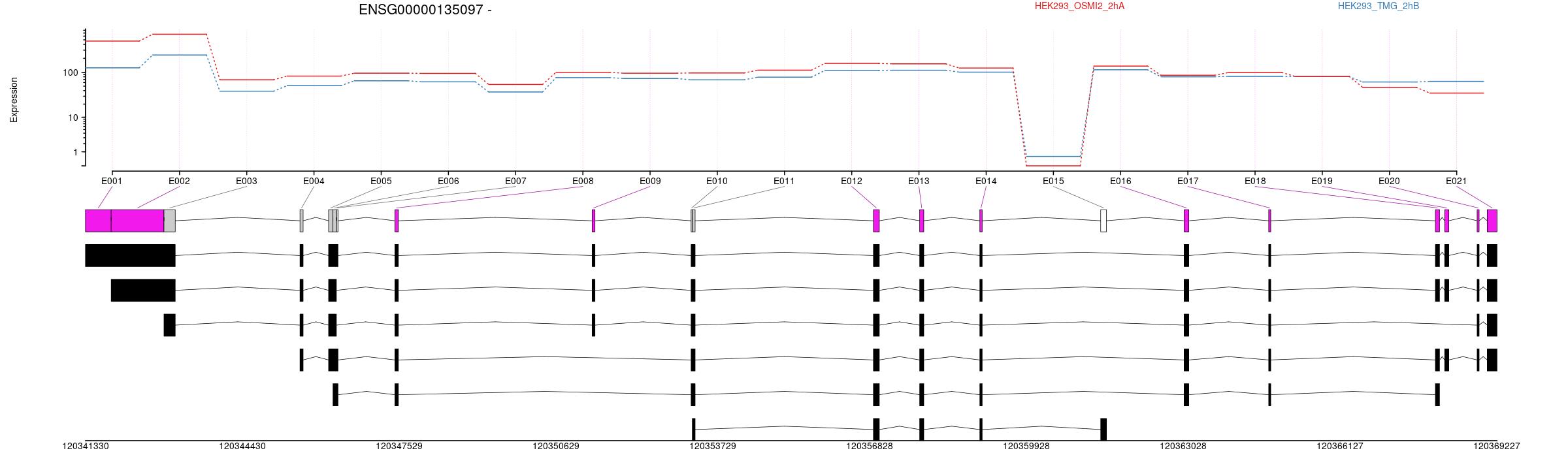1568x457 pixels.
Task: Click the blue expression line segment at E015
Action: [1053, 157]
